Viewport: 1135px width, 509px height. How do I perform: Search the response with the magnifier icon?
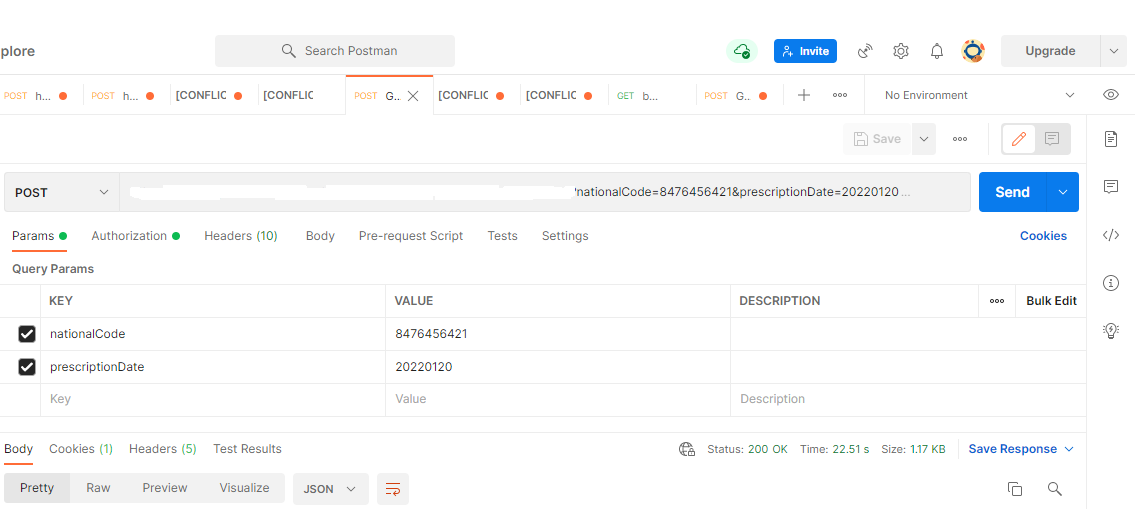(x=1055, y=489)
